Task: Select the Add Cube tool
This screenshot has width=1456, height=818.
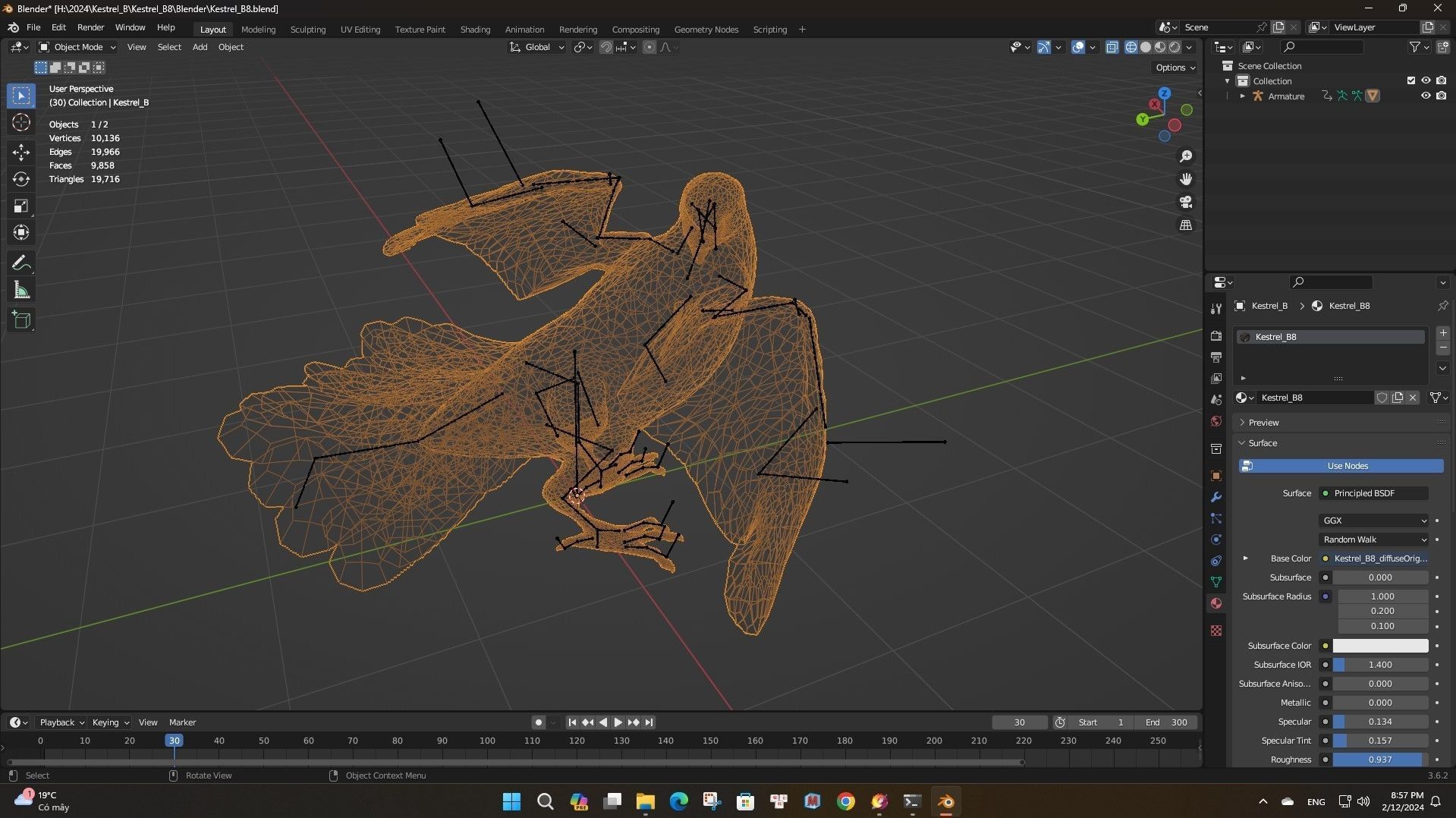Action: click(21, 320)
